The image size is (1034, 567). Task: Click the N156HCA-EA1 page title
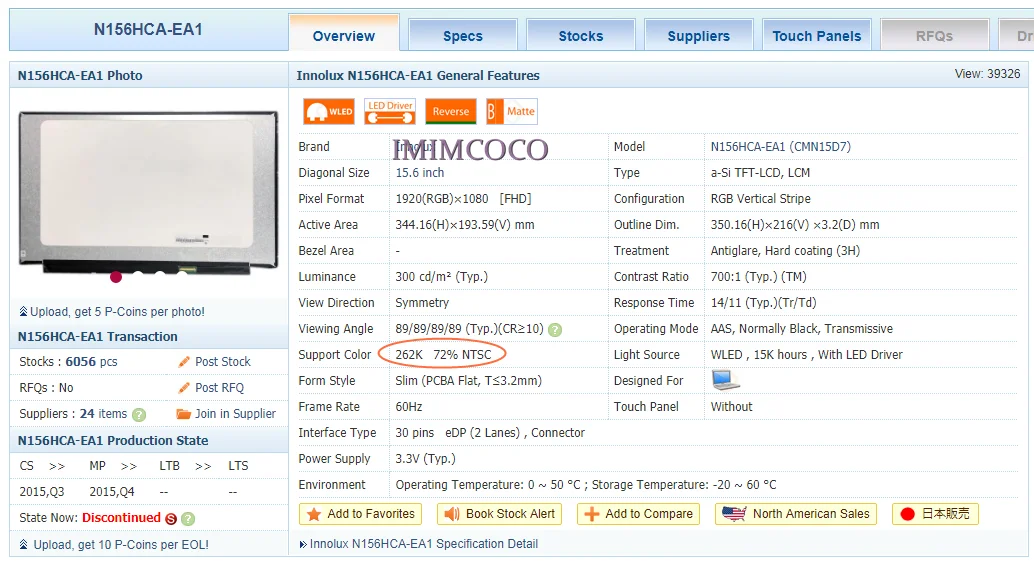[148, 30]
